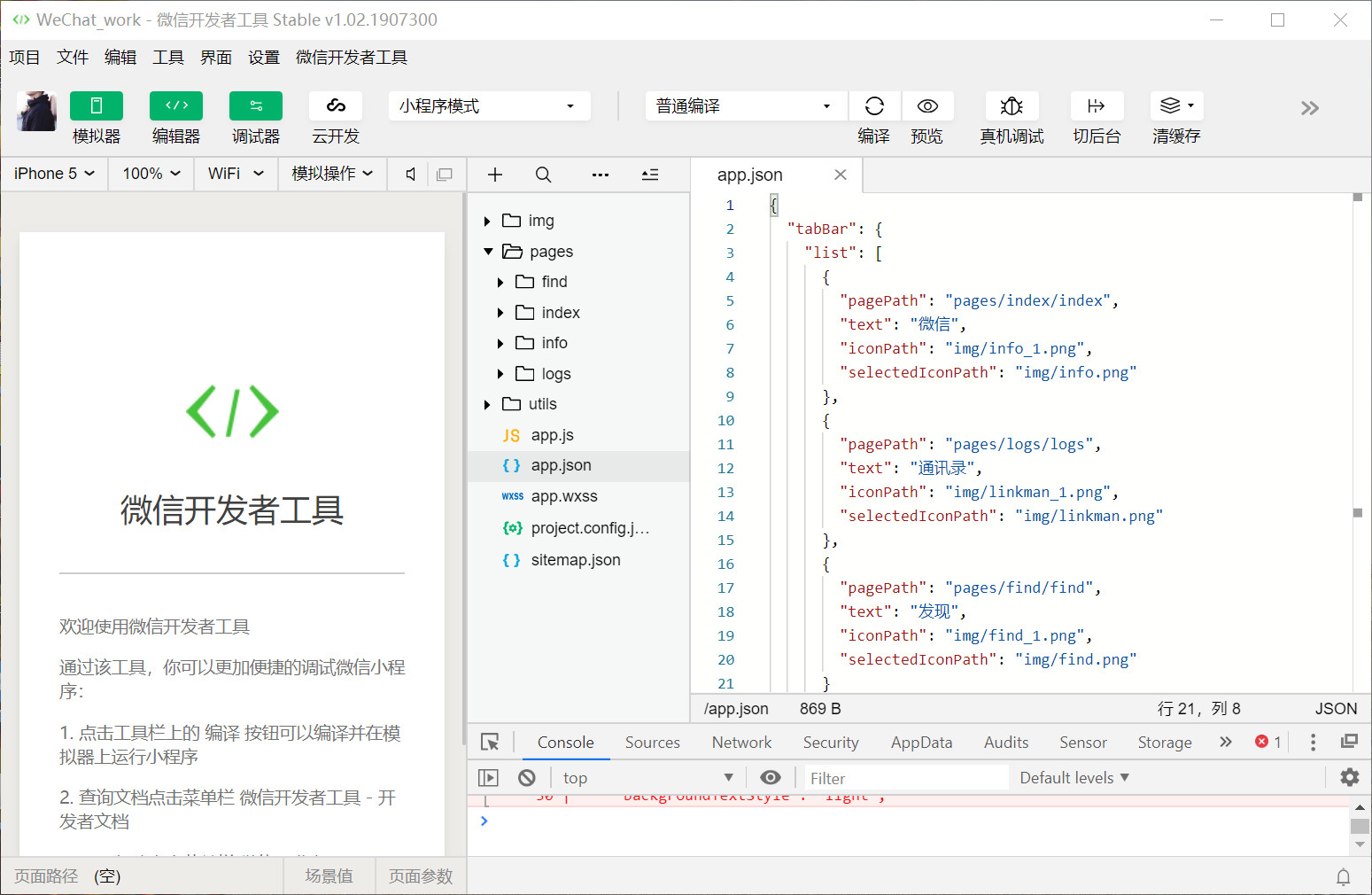Click the file search magnifier icon

pyautogui.click(x=544, y=175)
